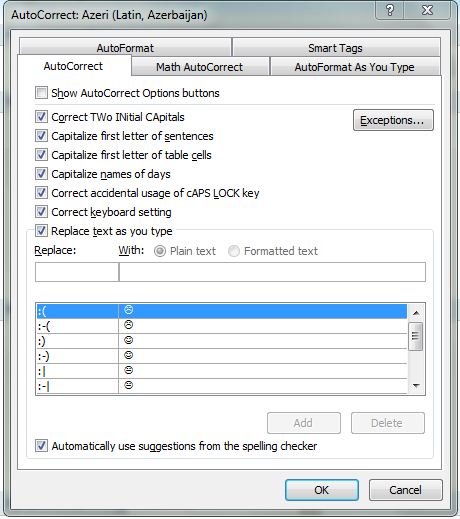This screenshot has width=460, height=519.
Task: Select the :-| neutral entry row
Action: pos(221,386)
